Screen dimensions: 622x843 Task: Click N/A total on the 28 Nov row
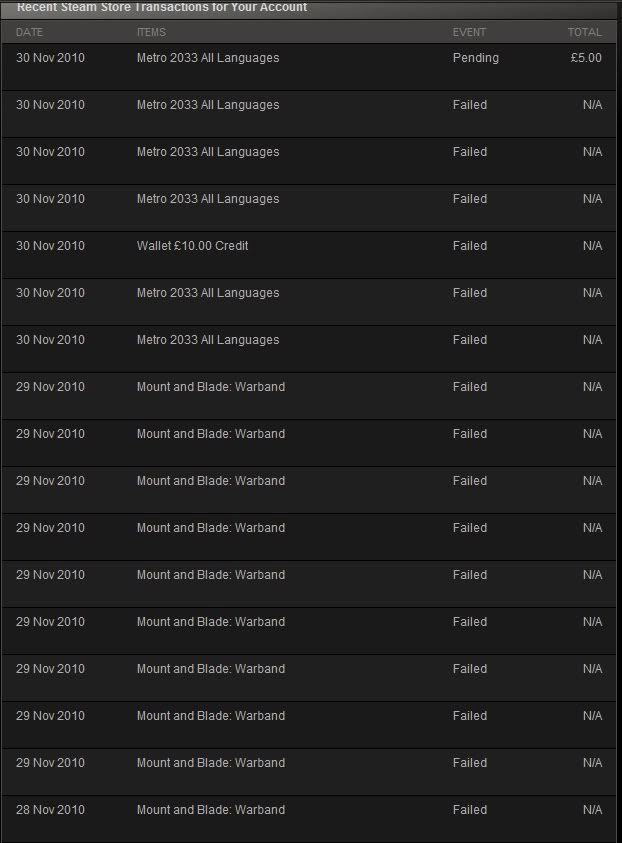592,810
